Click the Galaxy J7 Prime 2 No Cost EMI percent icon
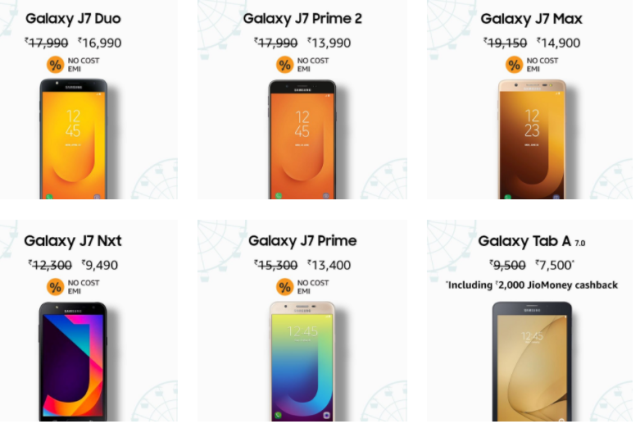The height and width of the screenshot is (433, 640). click(x=284, y=65)
